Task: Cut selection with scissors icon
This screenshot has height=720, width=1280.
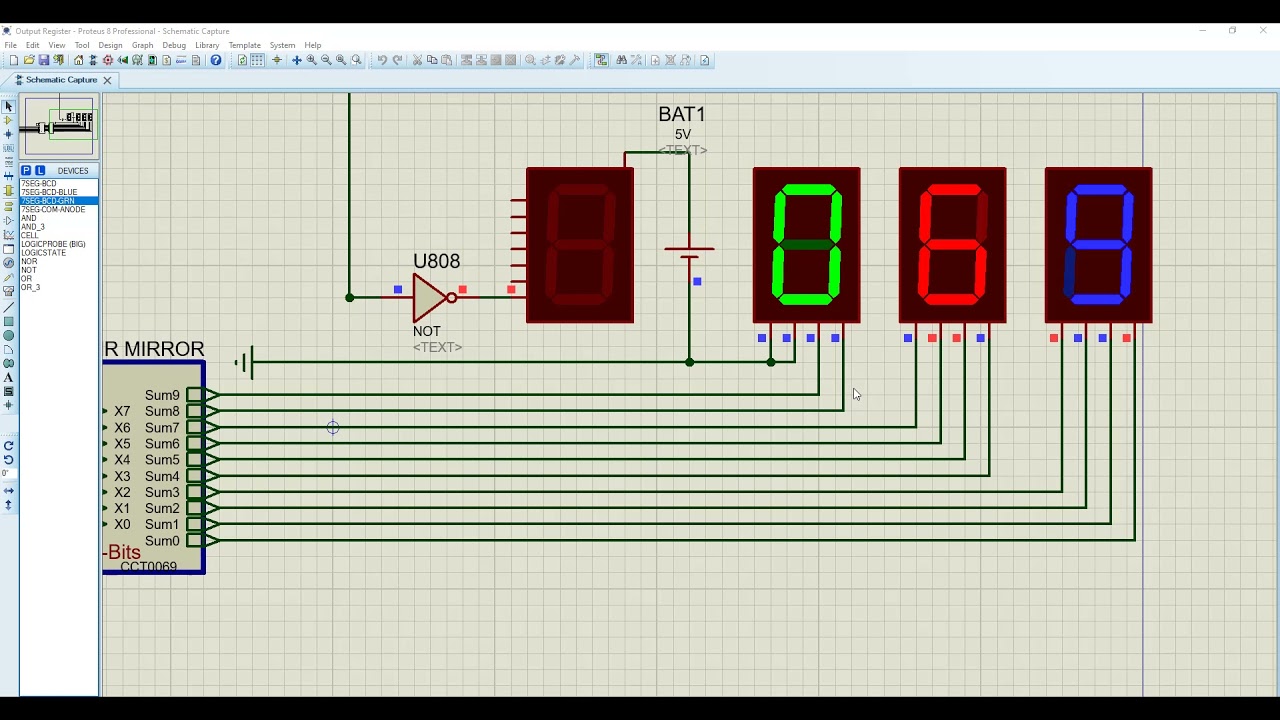Action: (417, 60)
